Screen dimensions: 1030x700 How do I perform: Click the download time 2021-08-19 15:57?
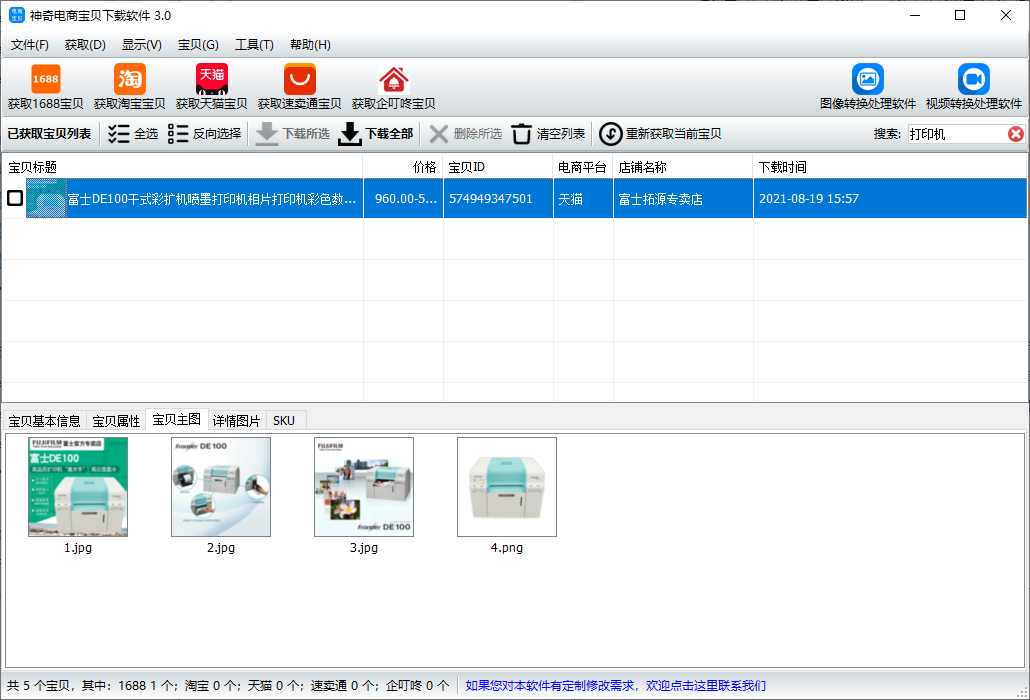[809, 198]
